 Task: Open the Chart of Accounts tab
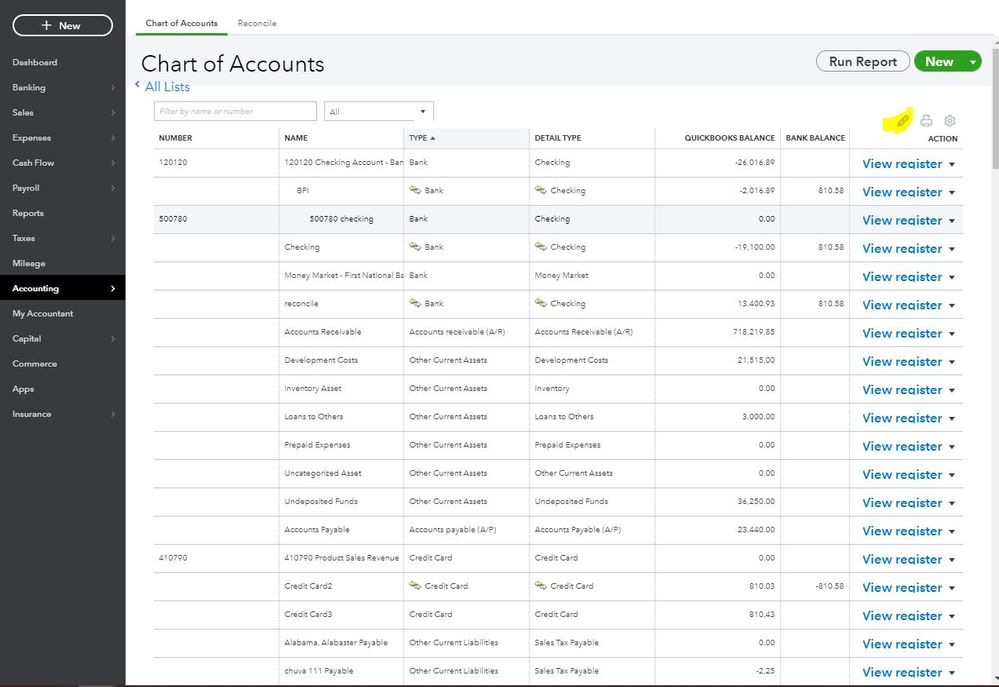(182, 23)
